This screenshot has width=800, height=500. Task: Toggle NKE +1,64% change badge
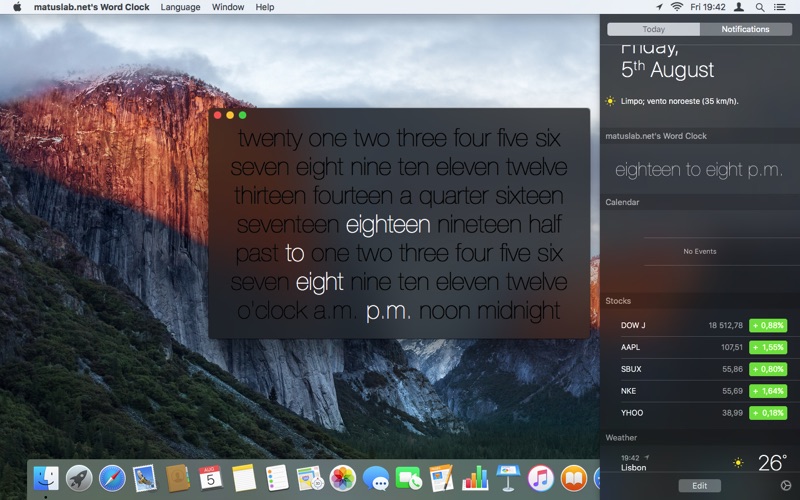click(x=768, y=391)
